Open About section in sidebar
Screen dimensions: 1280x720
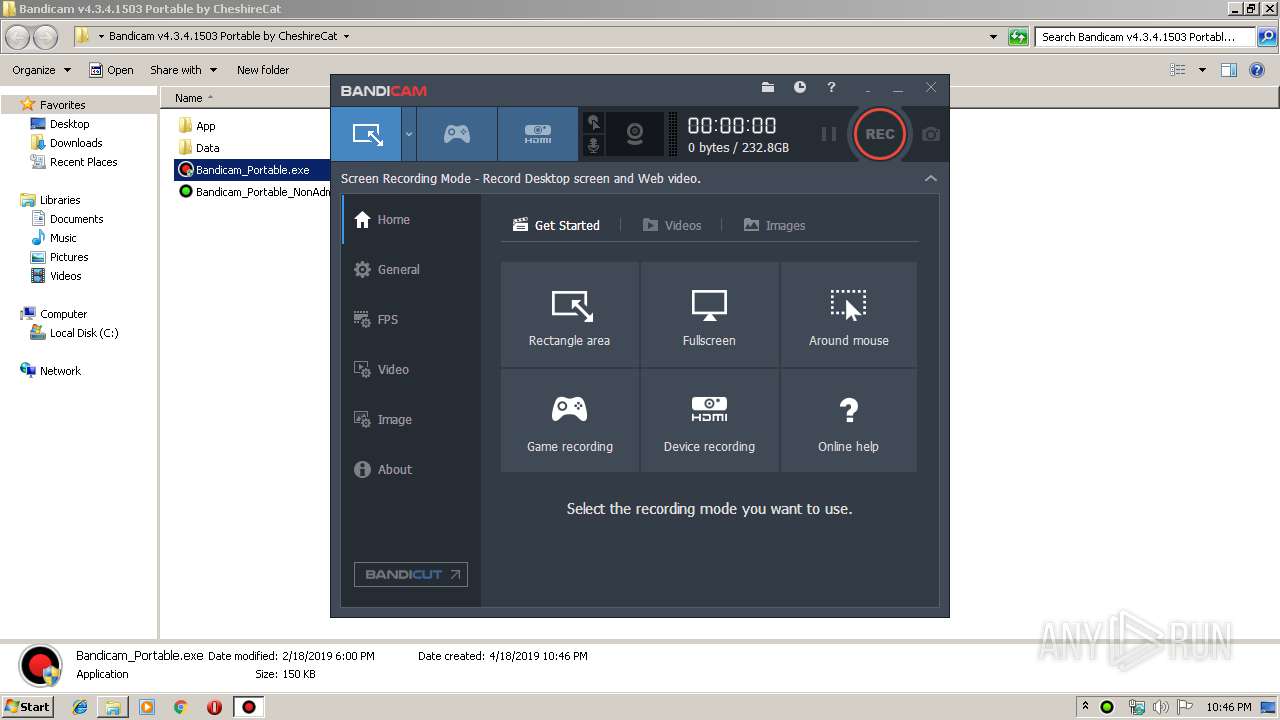(x=412, y=470)
